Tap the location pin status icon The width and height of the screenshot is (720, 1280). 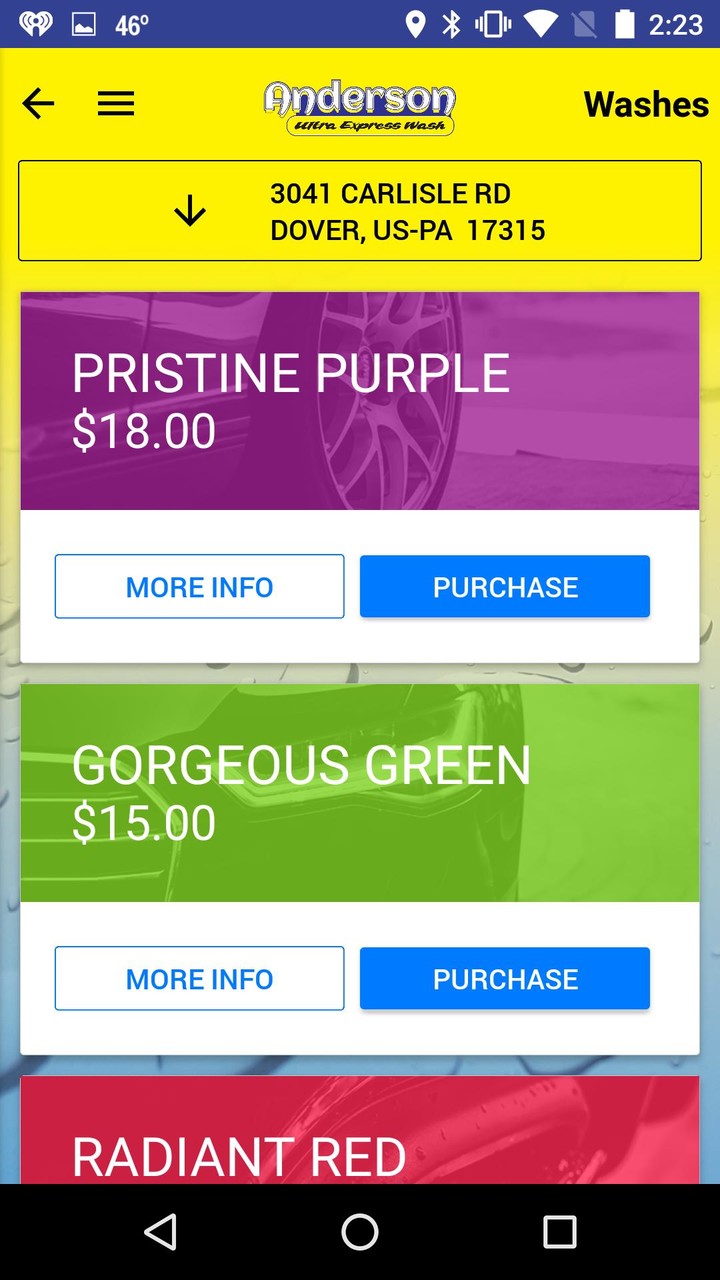415,24
